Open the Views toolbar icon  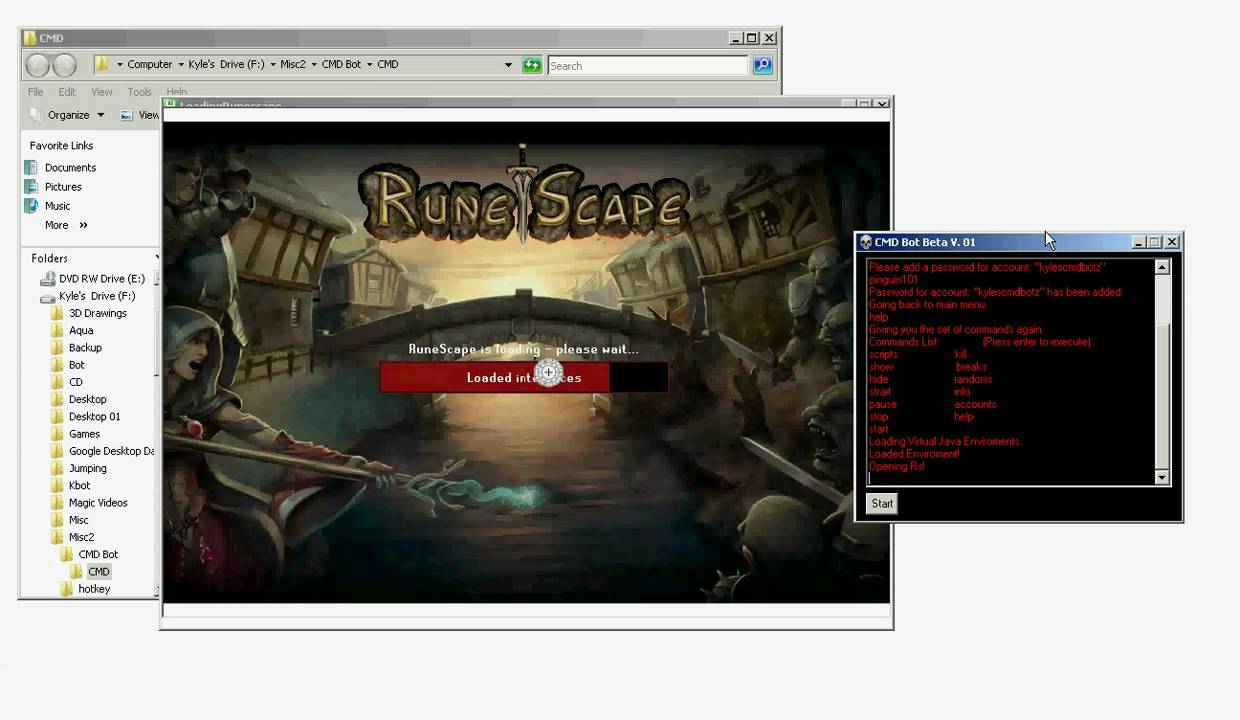point(127,115)
